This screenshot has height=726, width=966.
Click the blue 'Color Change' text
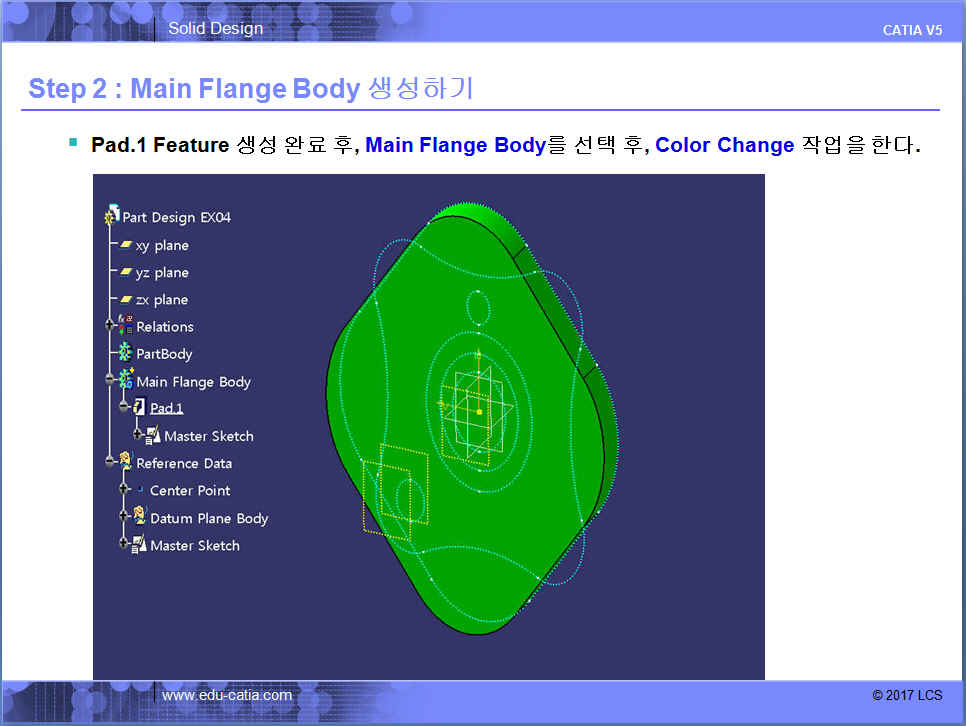tap(724, 145)
